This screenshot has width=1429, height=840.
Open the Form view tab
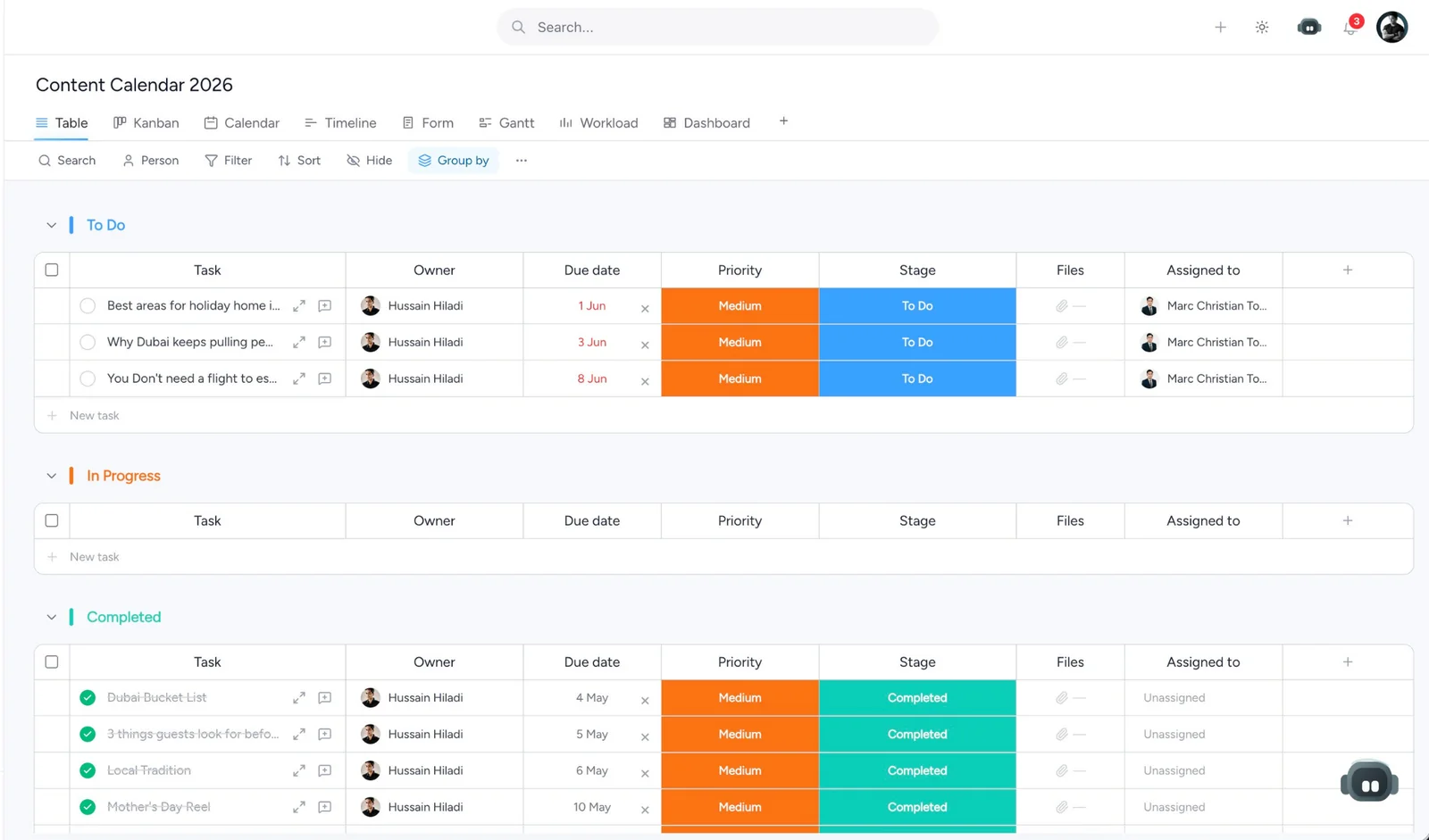pos(428,123)
